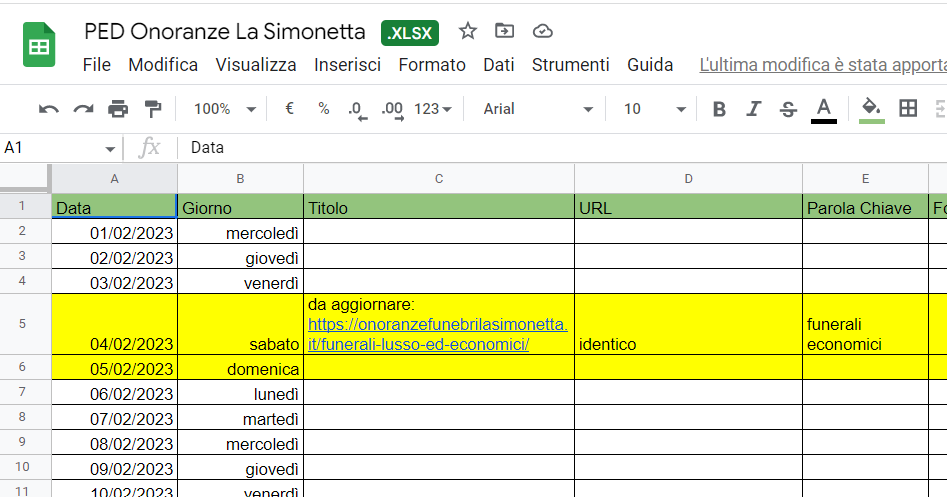Click into the formula bar showing Data
Image resolution: width=947 pixels, height=497 pixels.
click(562, 147)
